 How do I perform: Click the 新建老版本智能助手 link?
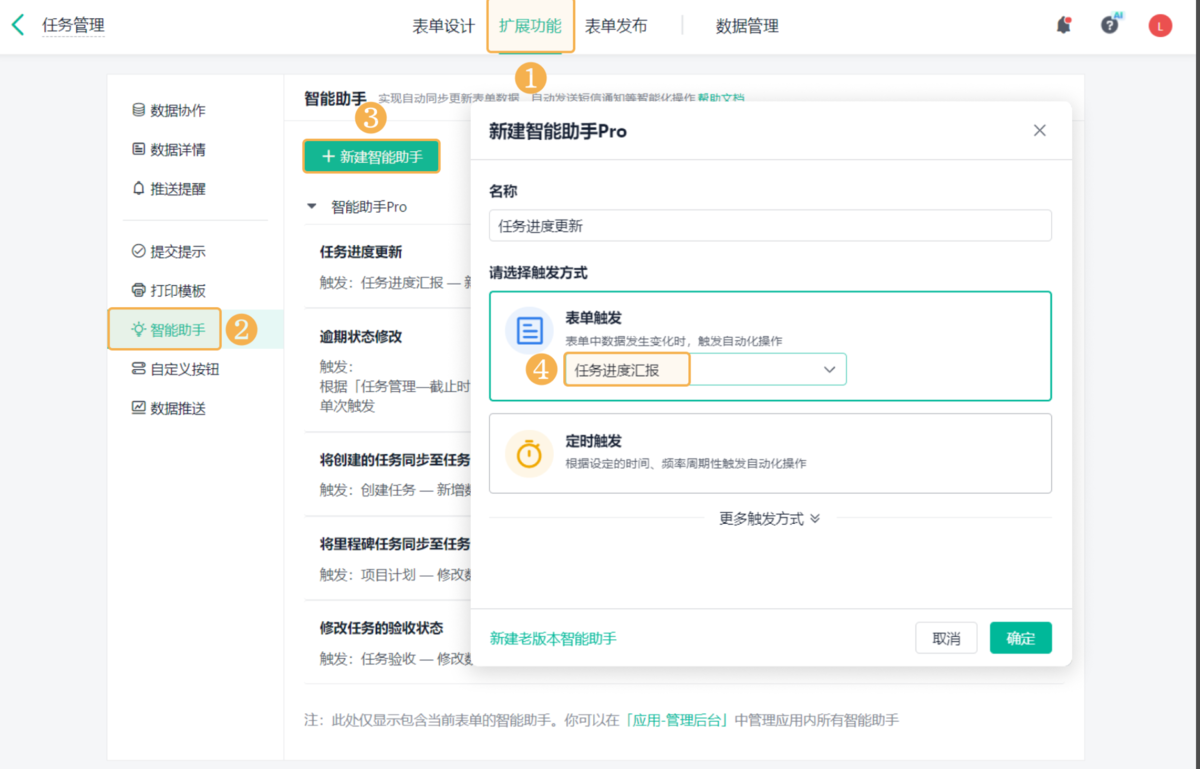coord(553,638)
